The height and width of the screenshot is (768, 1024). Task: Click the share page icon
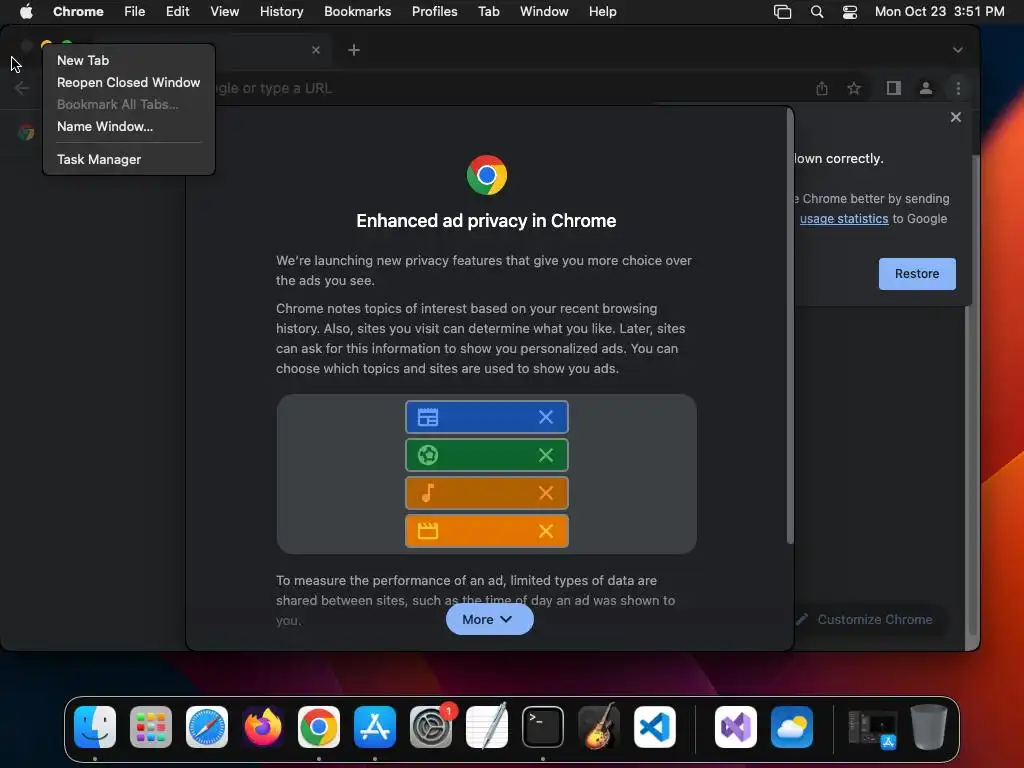click(x=822, y=88)
